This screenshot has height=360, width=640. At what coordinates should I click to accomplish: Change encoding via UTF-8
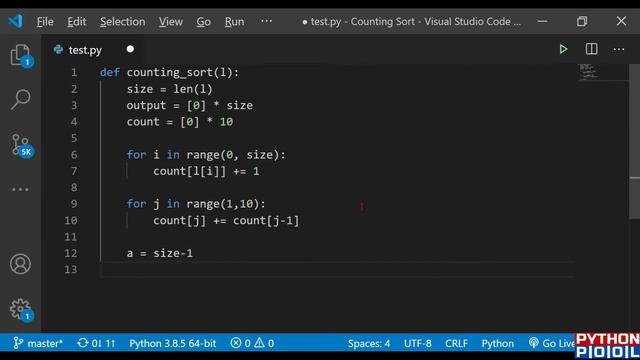[418, 343]
